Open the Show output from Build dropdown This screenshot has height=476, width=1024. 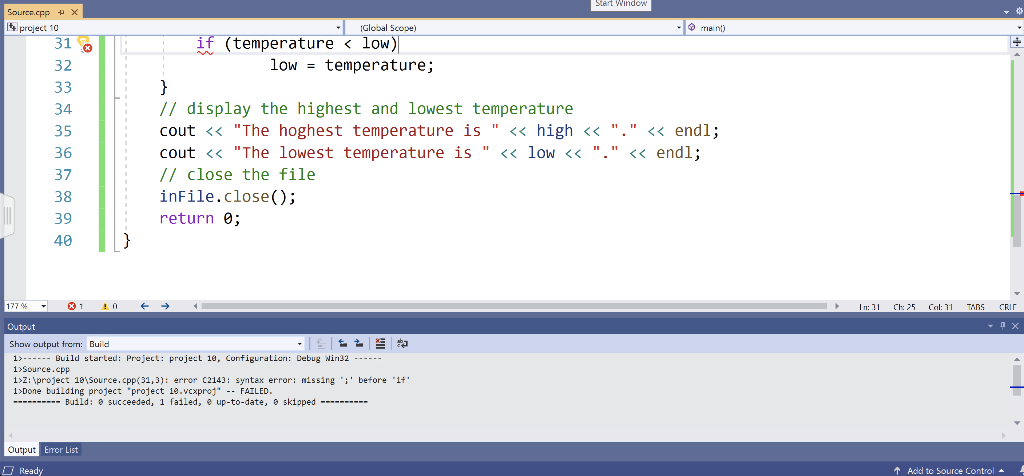(x=196, y=343)
